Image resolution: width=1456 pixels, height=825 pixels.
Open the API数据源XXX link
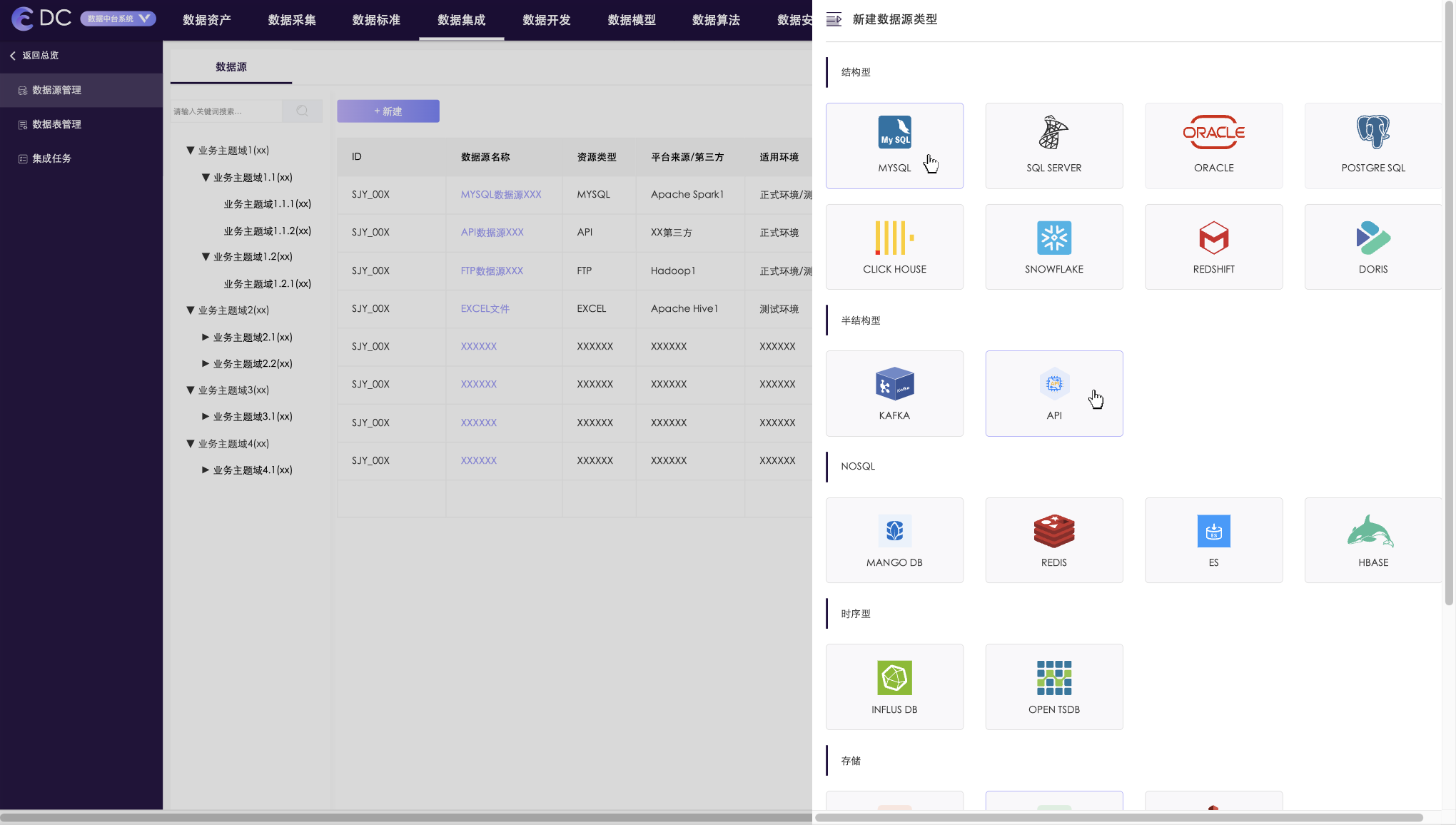coord(492,233)
